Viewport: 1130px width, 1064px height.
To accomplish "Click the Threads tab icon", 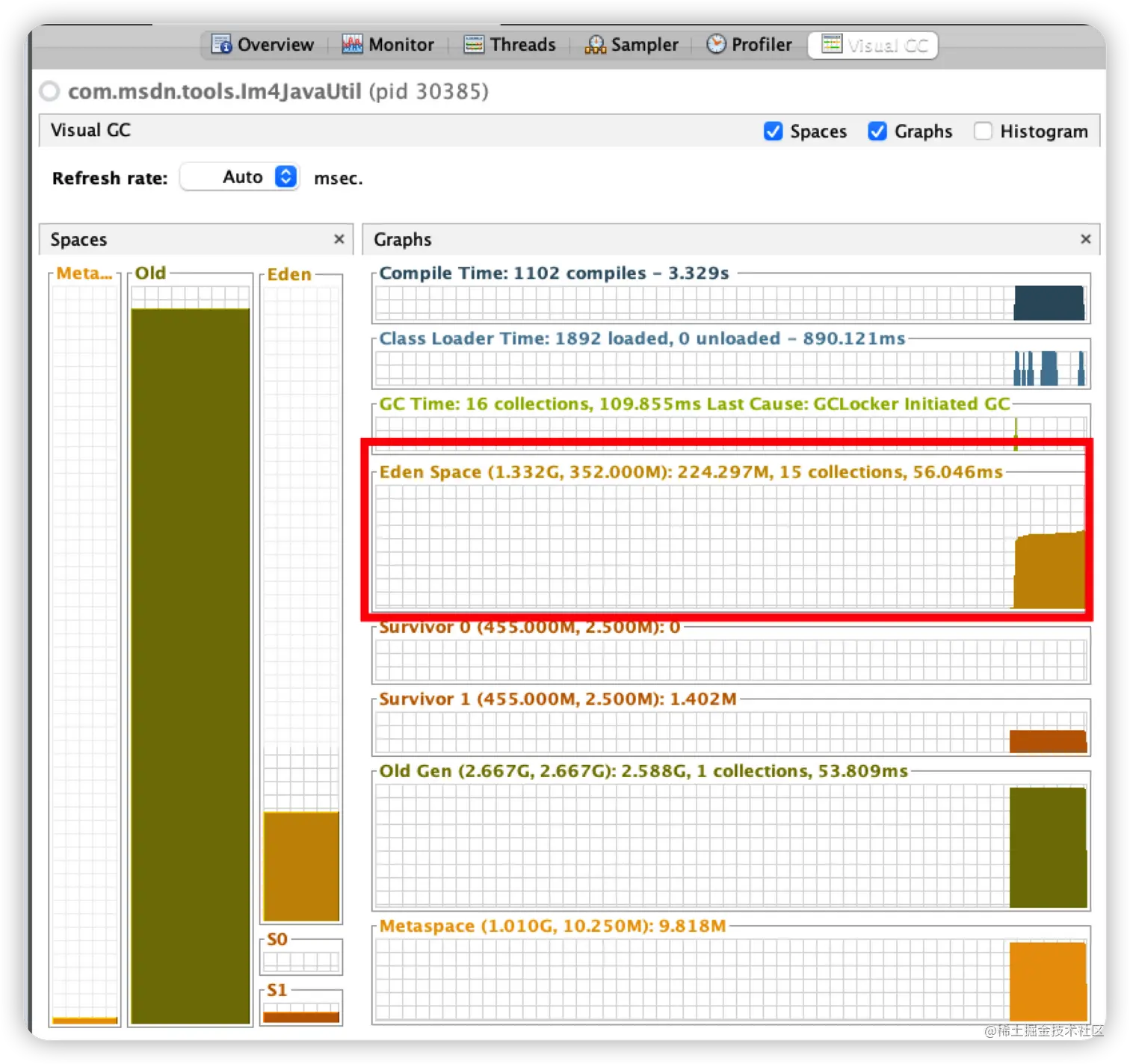I will tap(474, 45).
